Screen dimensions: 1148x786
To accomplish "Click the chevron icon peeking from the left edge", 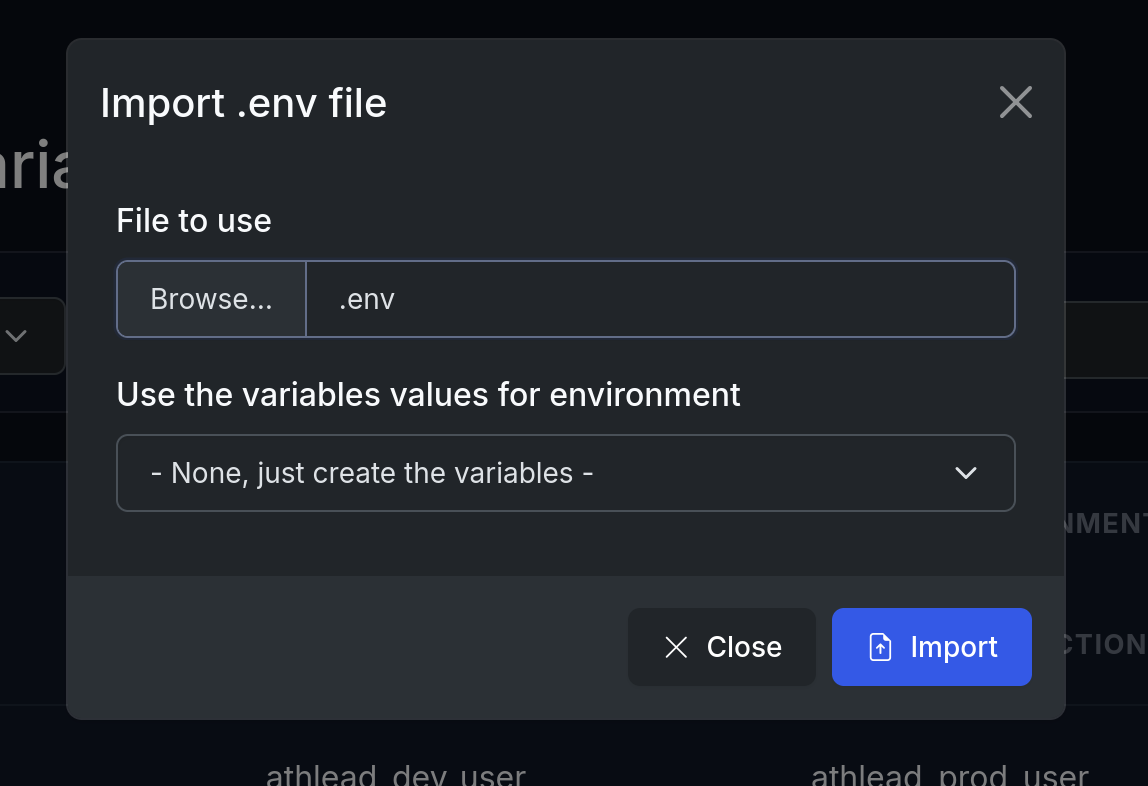I will (x=15, y=336).
